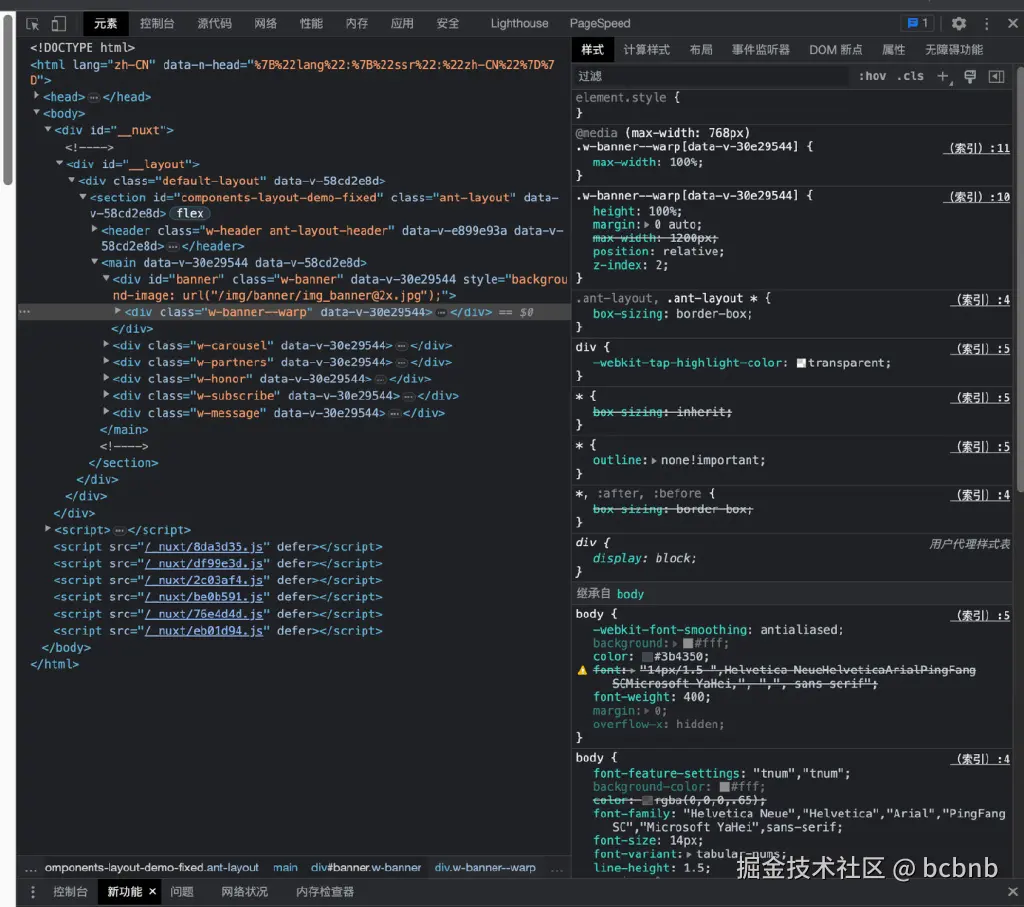
Task: Switch to the 控制台 panel tab
Action: 157,24
